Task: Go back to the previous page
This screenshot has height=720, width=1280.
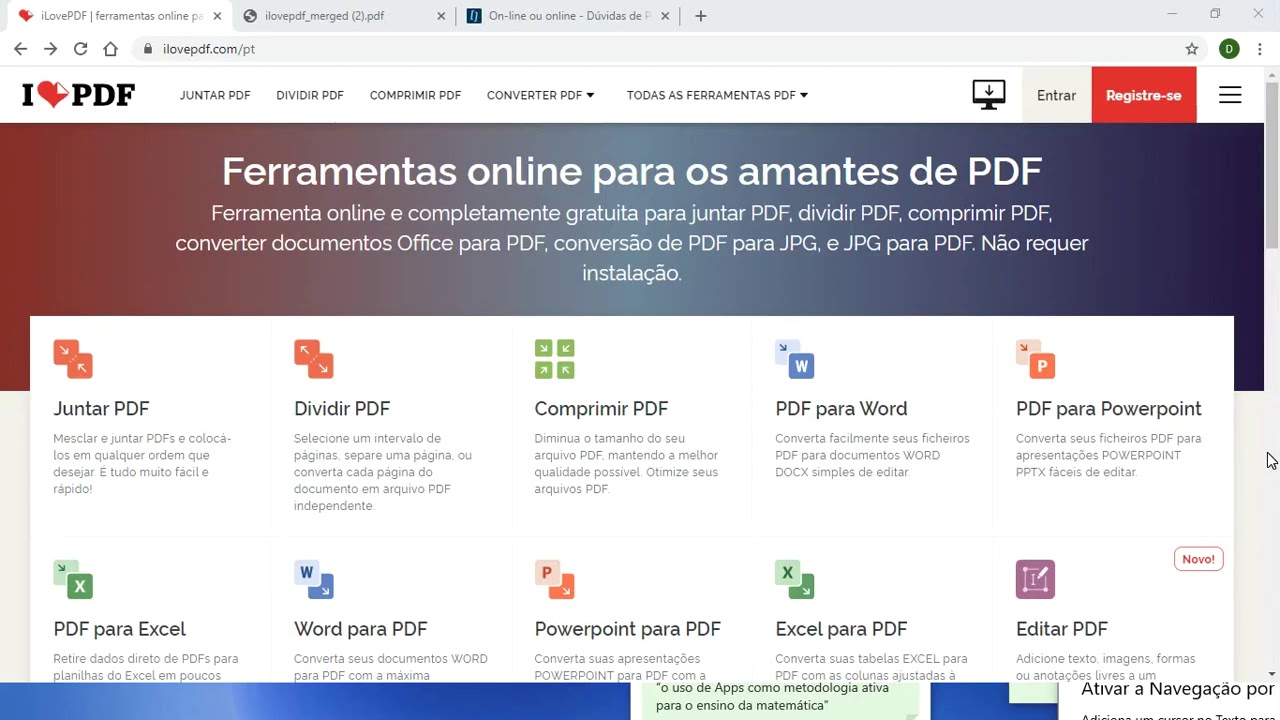Action: click(x=21, y=49)
